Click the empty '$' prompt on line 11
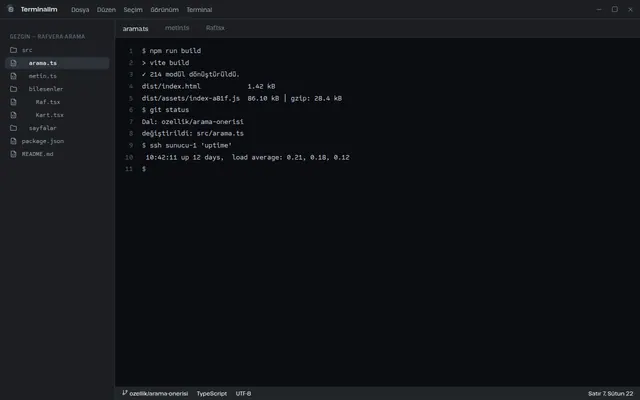This screenshot has height=400, width=640. (144, 169)
